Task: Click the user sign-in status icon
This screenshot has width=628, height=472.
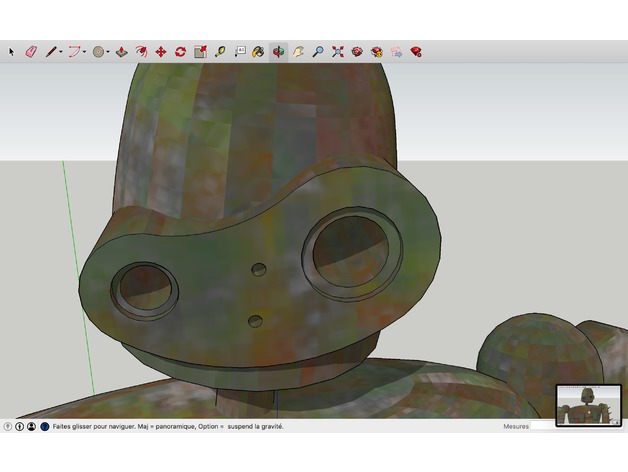Action: [x=31, y=427]
